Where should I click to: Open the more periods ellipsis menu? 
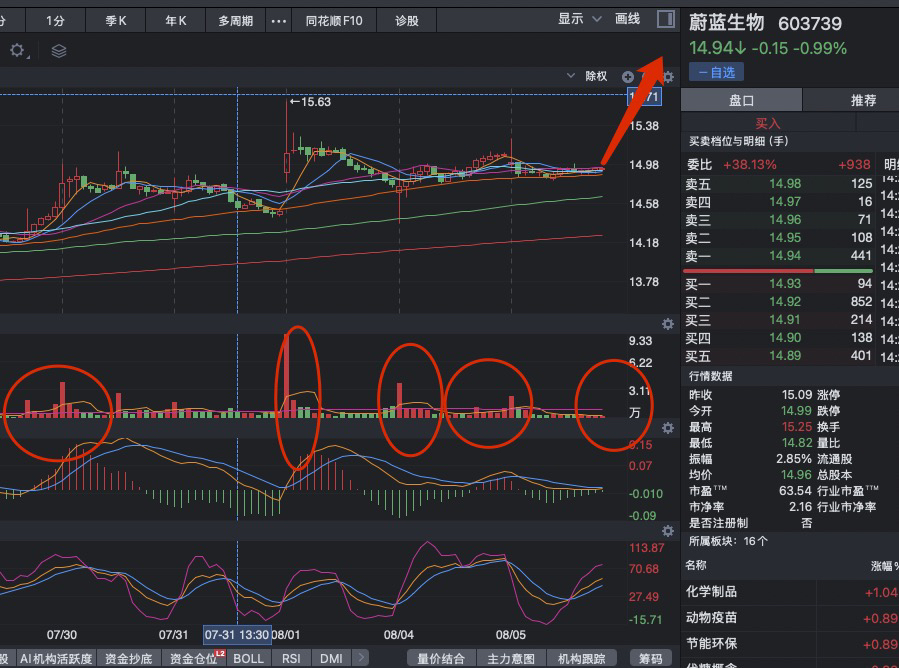(279, 21)
